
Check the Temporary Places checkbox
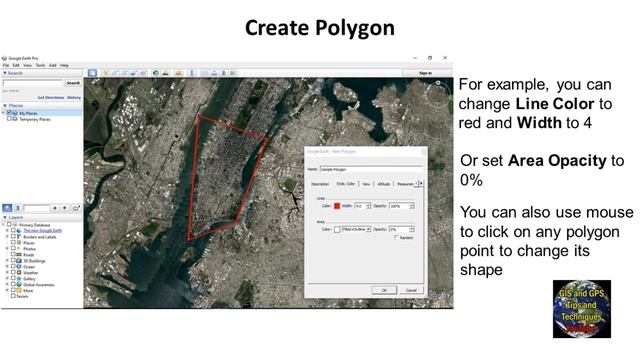(9, 119)
